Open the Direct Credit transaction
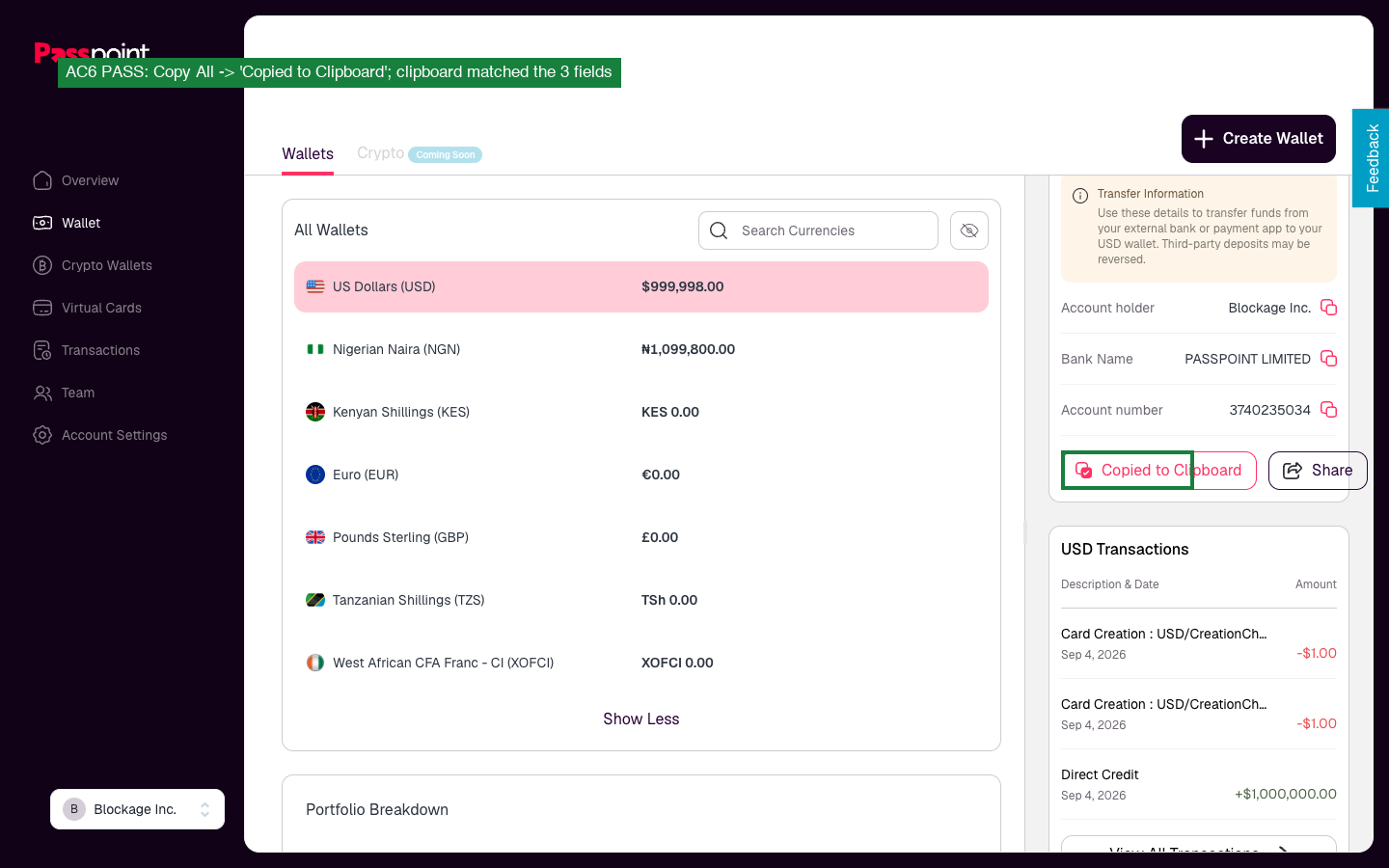The width and height of the screenshot is (1389, 868). (x=1199, y=784)
